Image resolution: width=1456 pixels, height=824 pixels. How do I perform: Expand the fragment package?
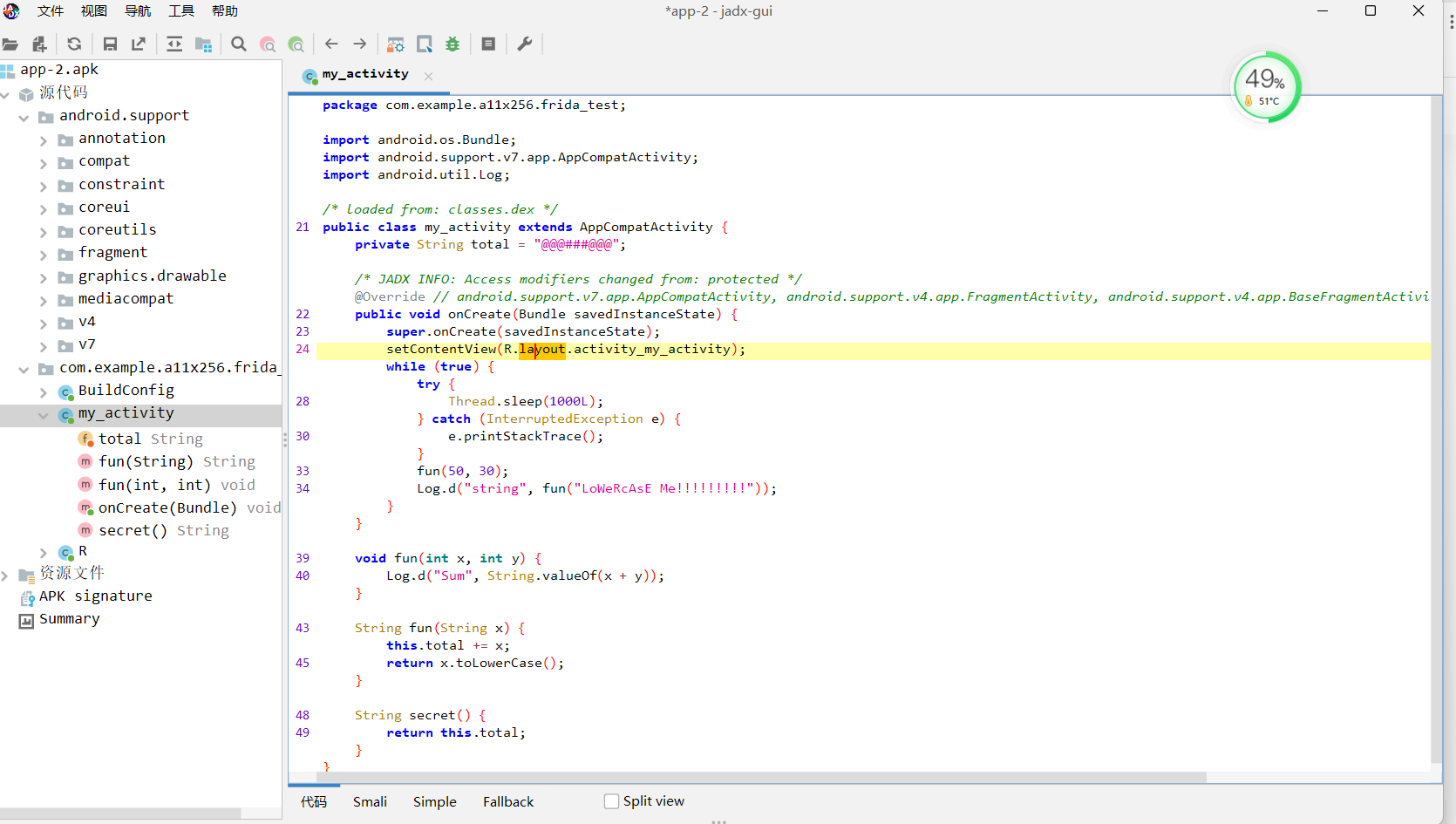(x=44, y=255)
